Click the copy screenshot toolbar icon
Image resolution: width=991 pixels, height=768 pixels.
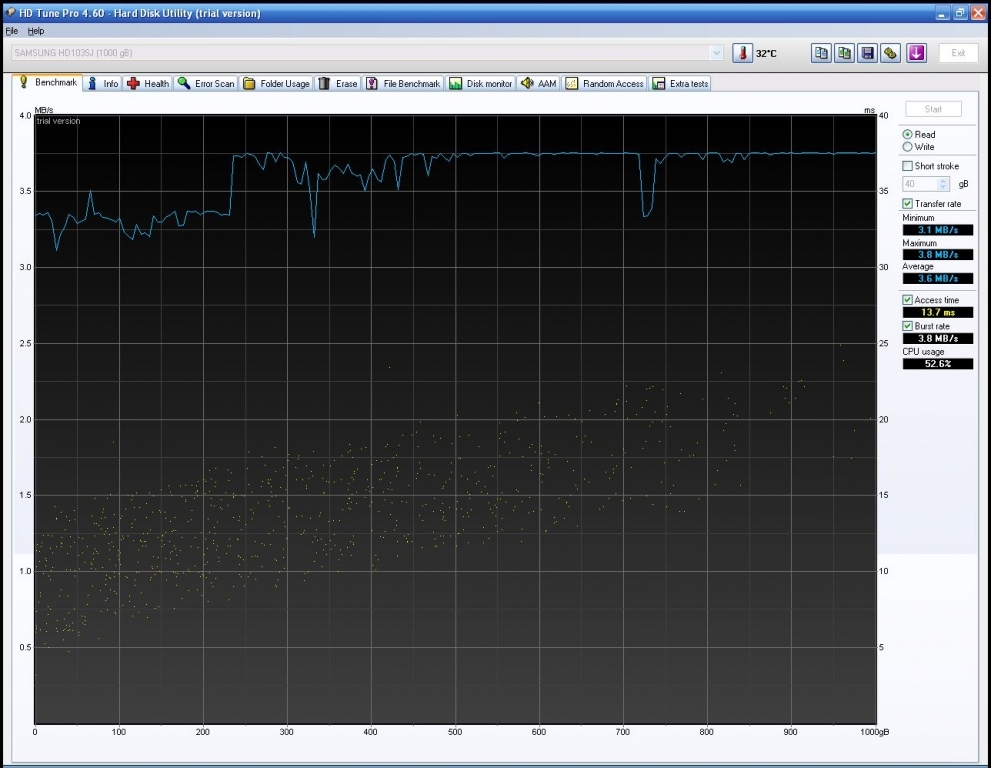(x=844, y=53)
